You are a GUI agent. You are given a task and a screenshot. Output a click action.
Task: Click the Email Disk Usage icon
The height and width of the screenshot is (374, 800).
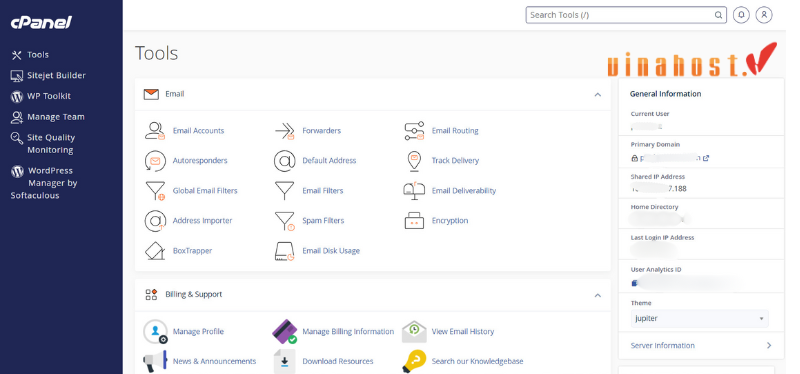pyautogui.click(x=285, y=251)
